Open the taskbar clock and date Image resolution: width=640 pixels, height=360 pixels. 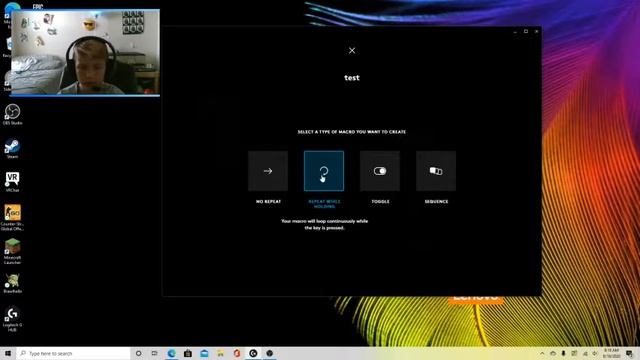click(x=611, y=353)
